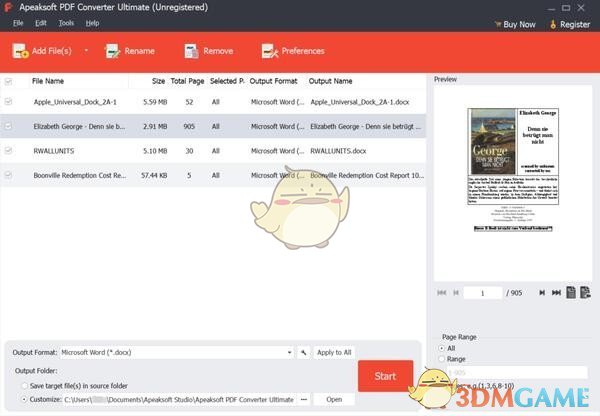Open the File menu

click(x=18, y=23)
